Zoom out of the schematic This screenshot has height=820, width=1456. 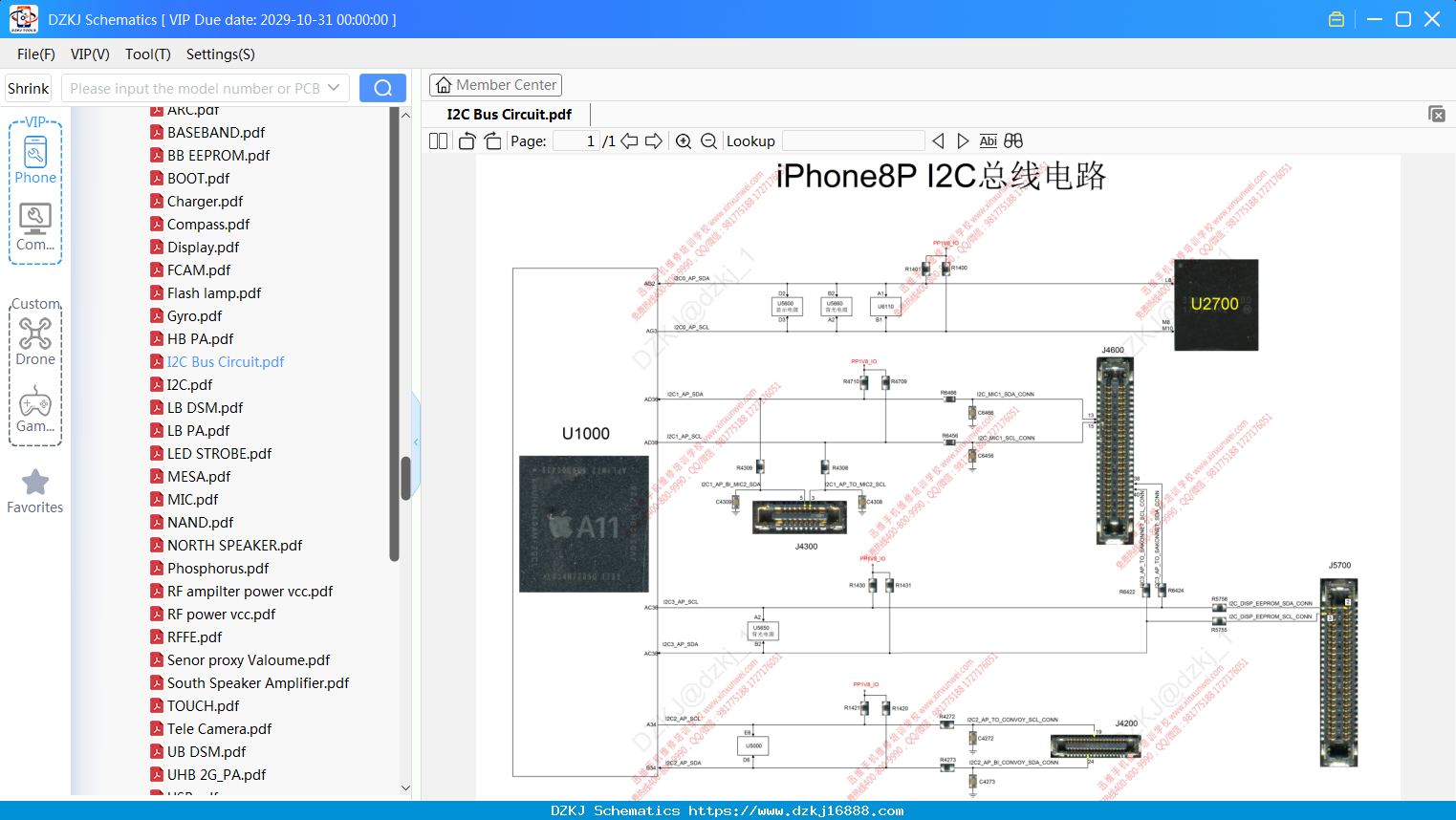(708, 141)
